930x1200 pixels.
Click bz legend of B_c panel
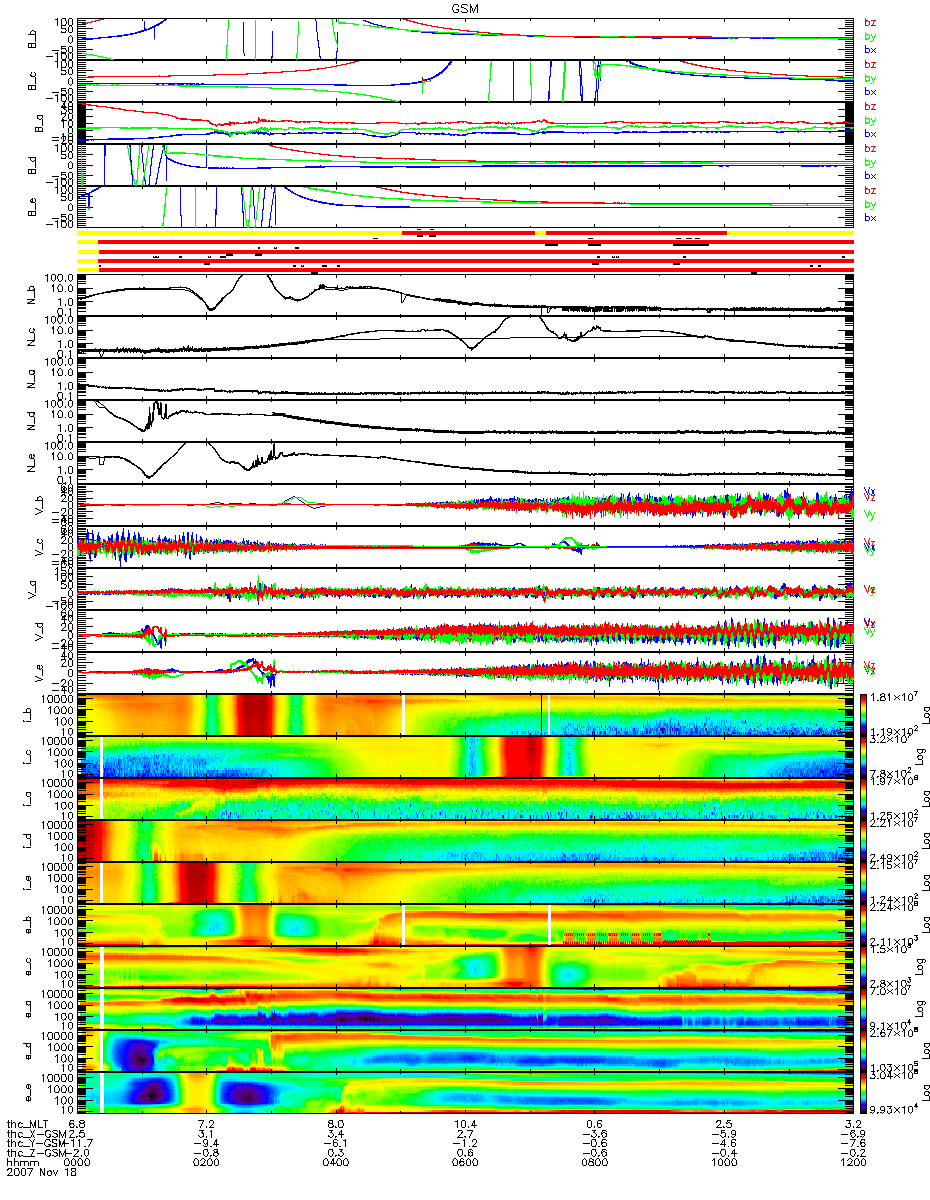point(870,64)
